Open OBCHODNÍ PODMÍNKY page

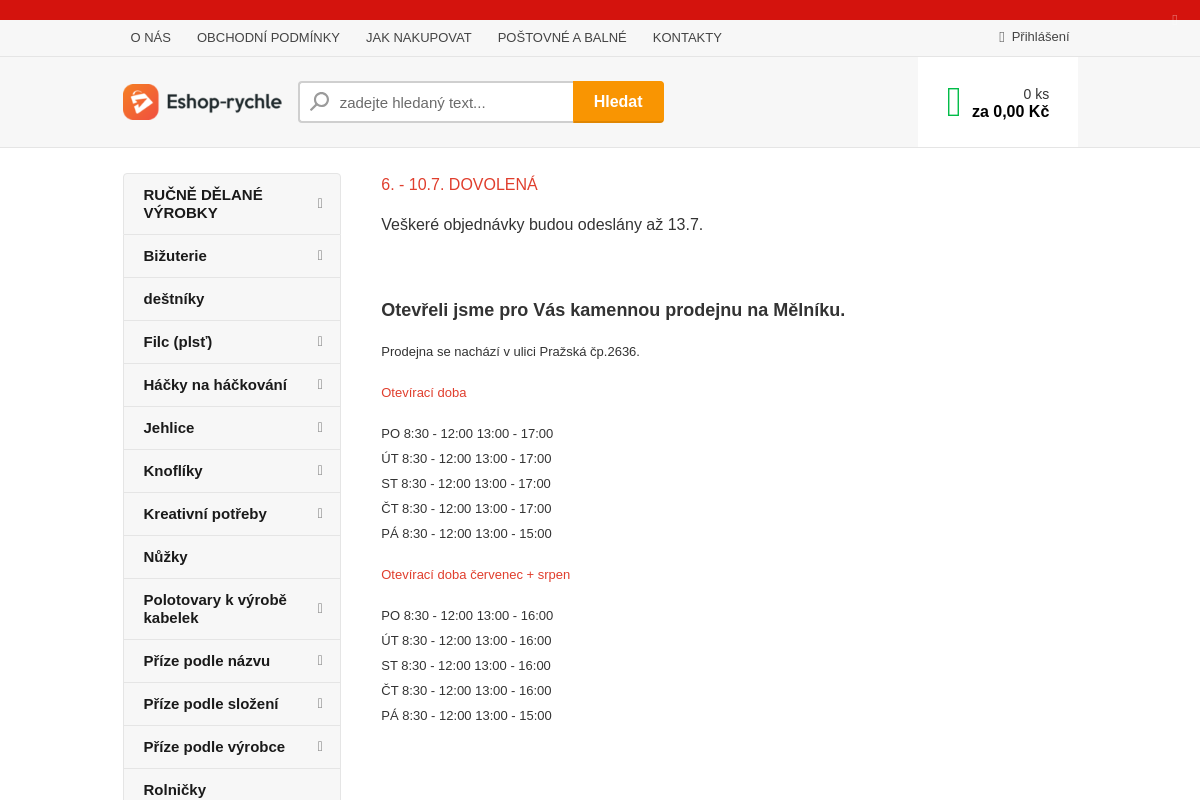click(268, 37)
